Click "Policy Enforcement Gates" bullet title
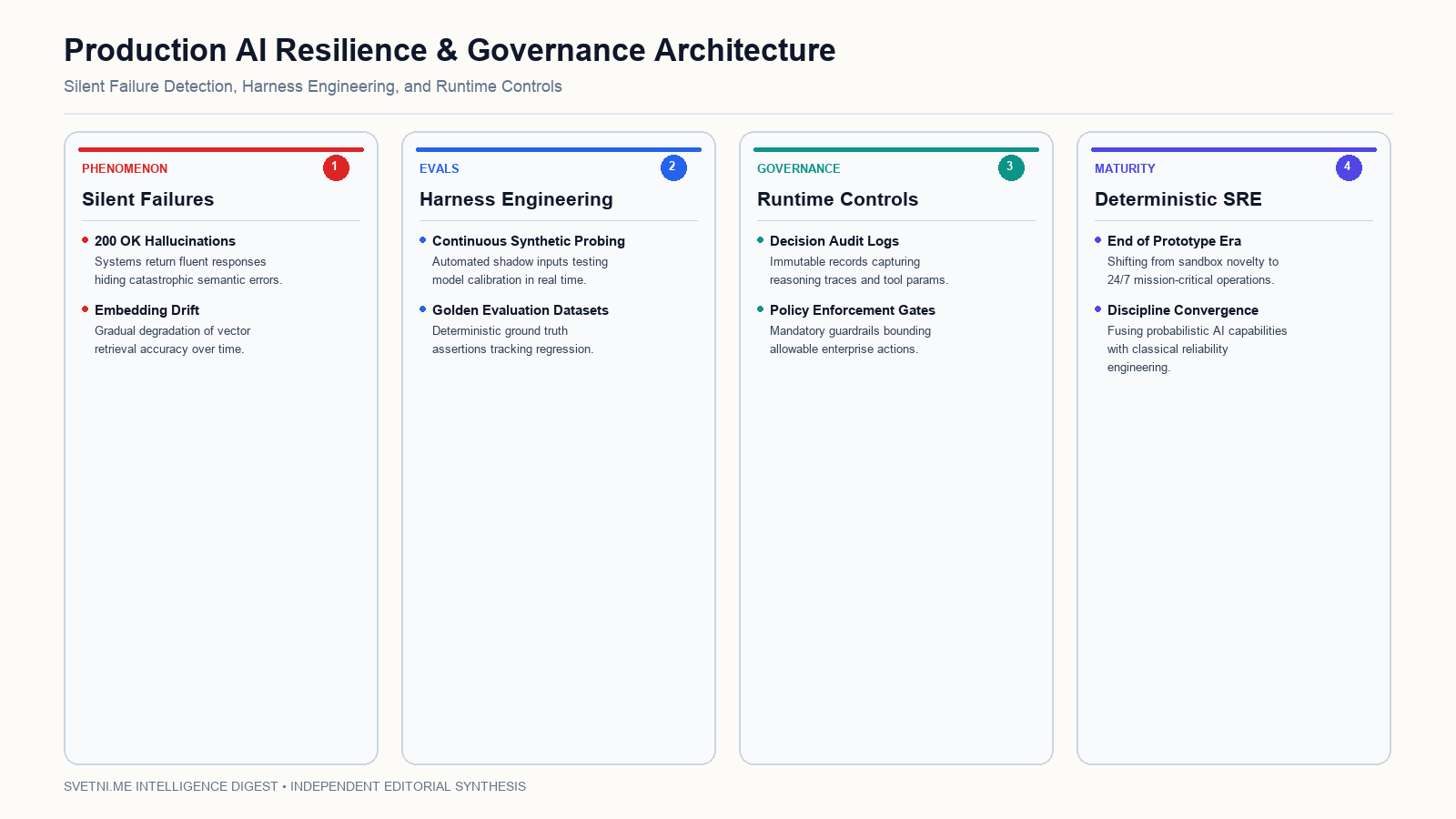1456x819 pixels. point(853,310)
